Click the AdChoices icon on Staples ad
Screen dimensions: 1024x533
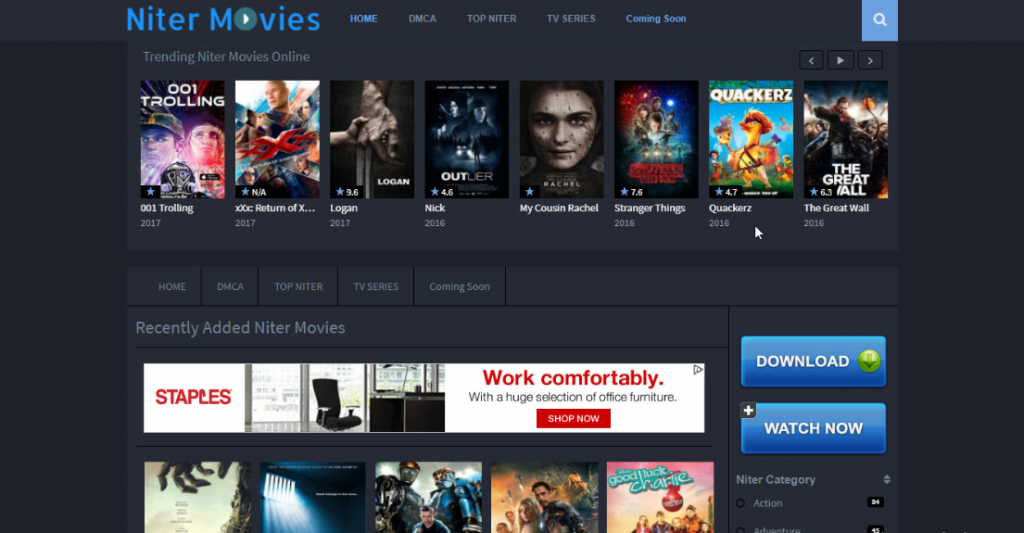tap(698, 370)
